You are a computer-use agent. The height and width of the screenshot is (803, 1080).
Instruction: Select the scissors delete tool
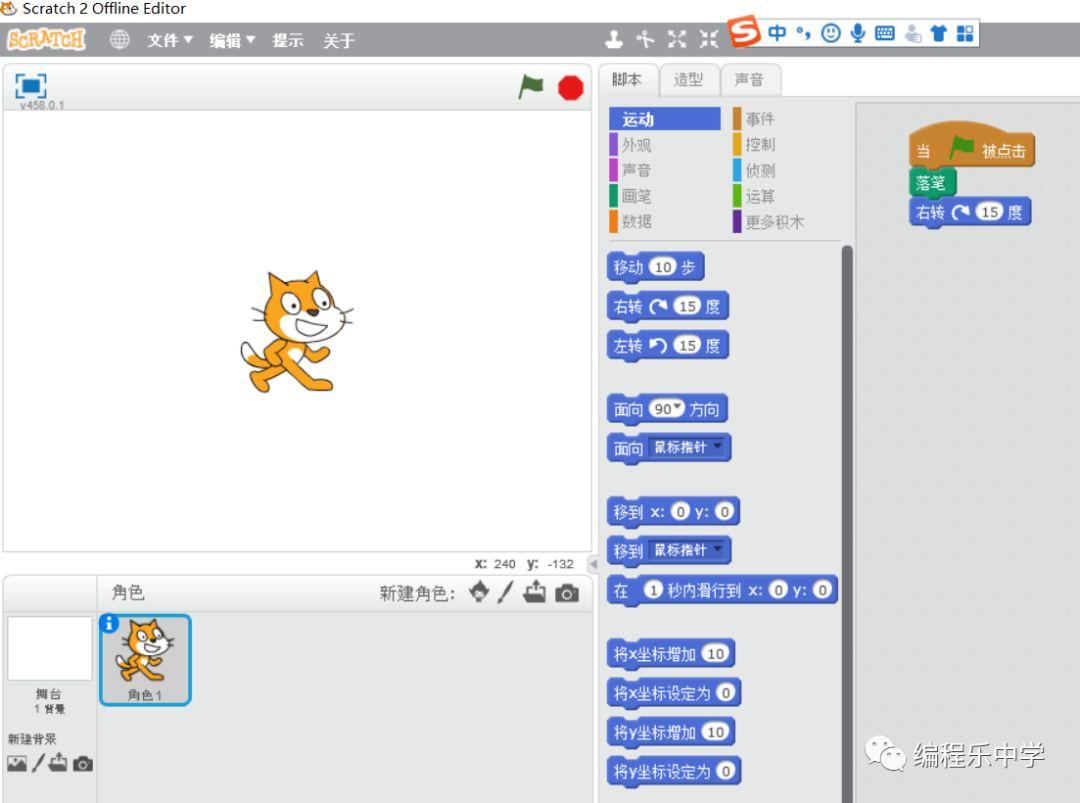point(645,39)
